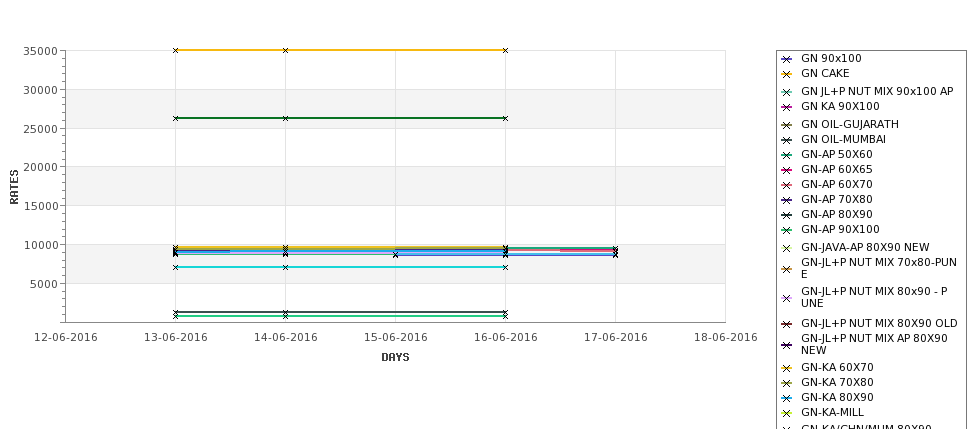Click the rightmost data marker at 17-06-2016
This screenshot has height=429, width=975.
(x=615, y=252)
